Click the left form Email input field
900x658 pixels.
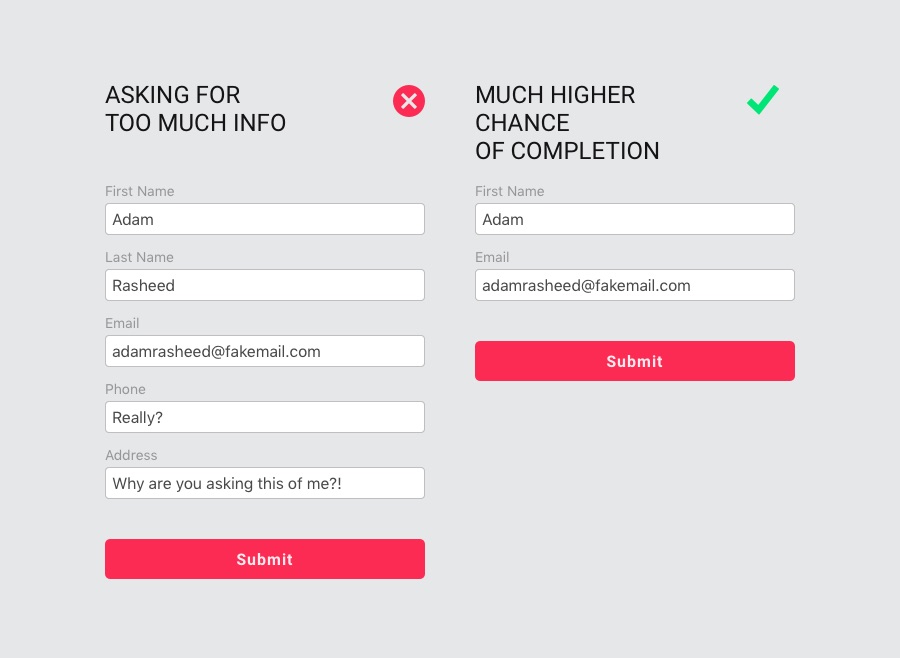[265, 351]
